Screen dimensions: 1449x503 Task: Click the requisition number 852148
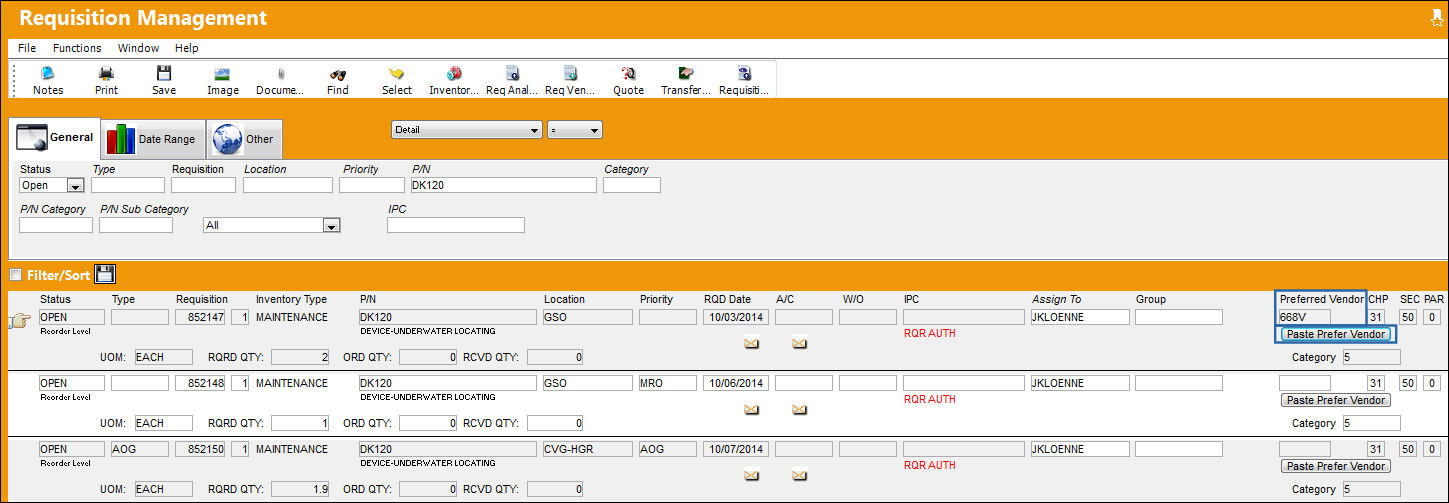click(201, 383)
